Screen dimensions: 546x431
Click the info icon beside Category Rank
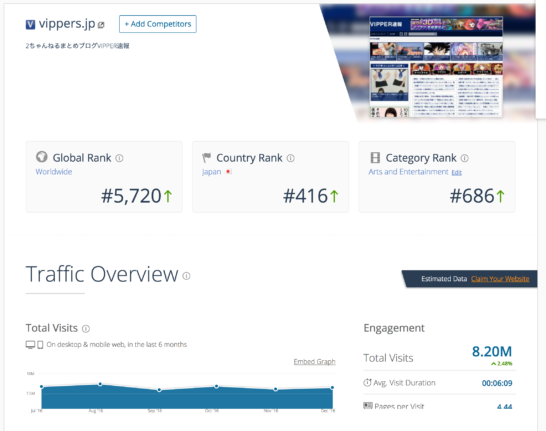465,158
